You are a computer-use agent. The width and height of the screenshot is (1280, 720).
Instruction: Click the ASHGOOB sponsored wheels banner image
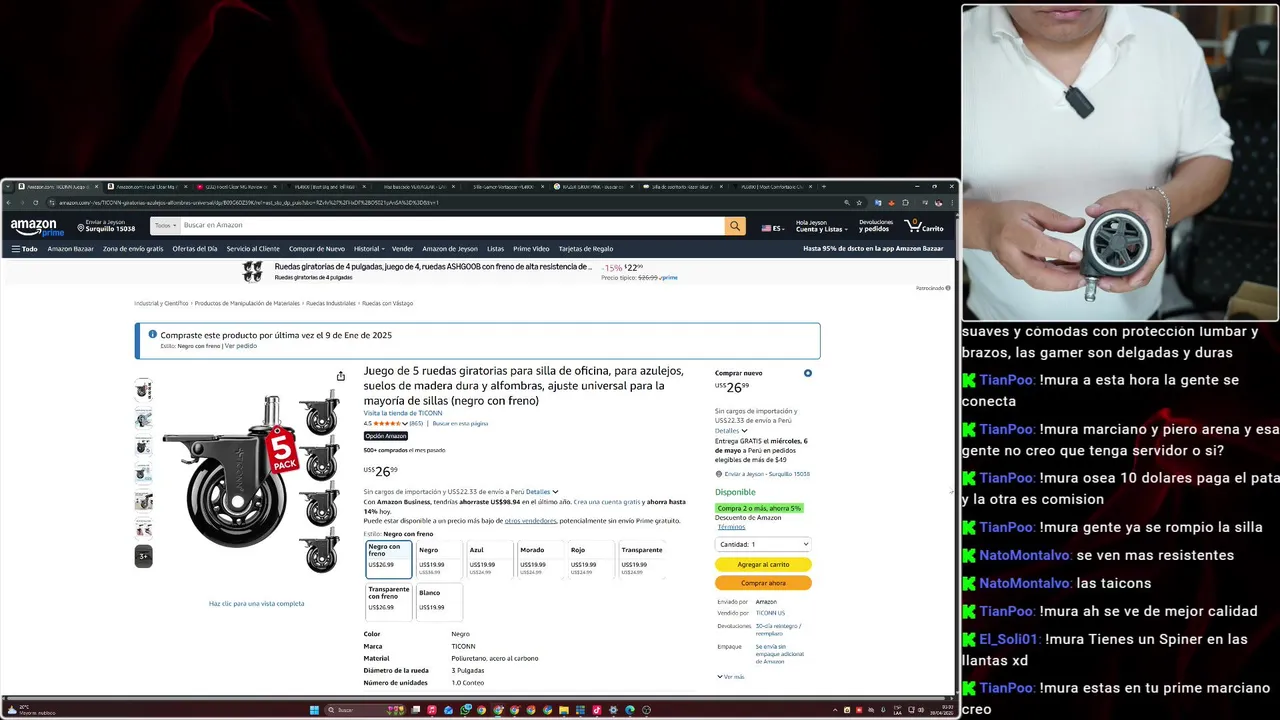pos(253,271)
